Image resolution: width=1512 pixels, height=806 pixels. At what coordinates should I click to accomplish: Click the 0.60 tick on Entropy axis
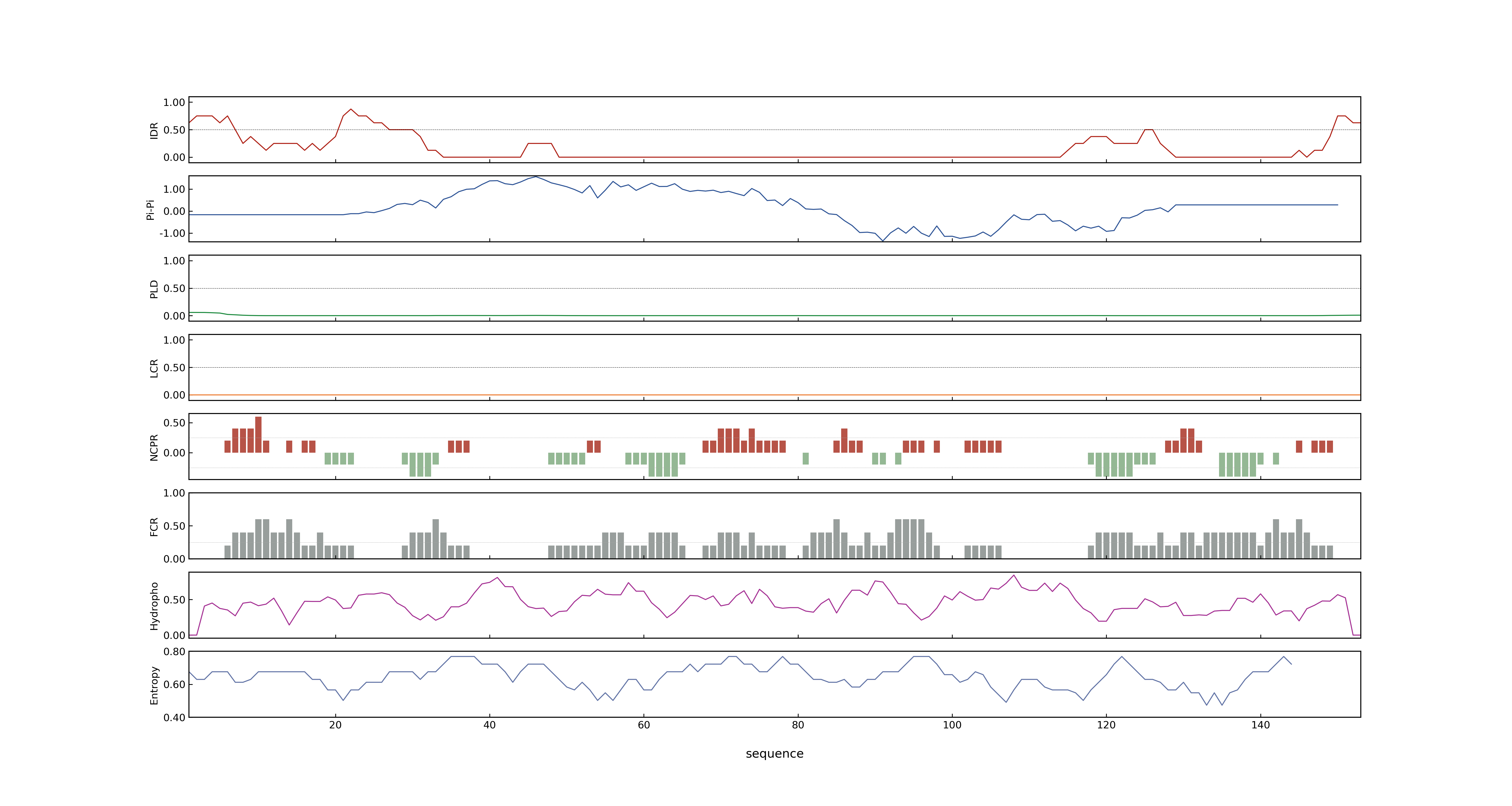point(174,685)
